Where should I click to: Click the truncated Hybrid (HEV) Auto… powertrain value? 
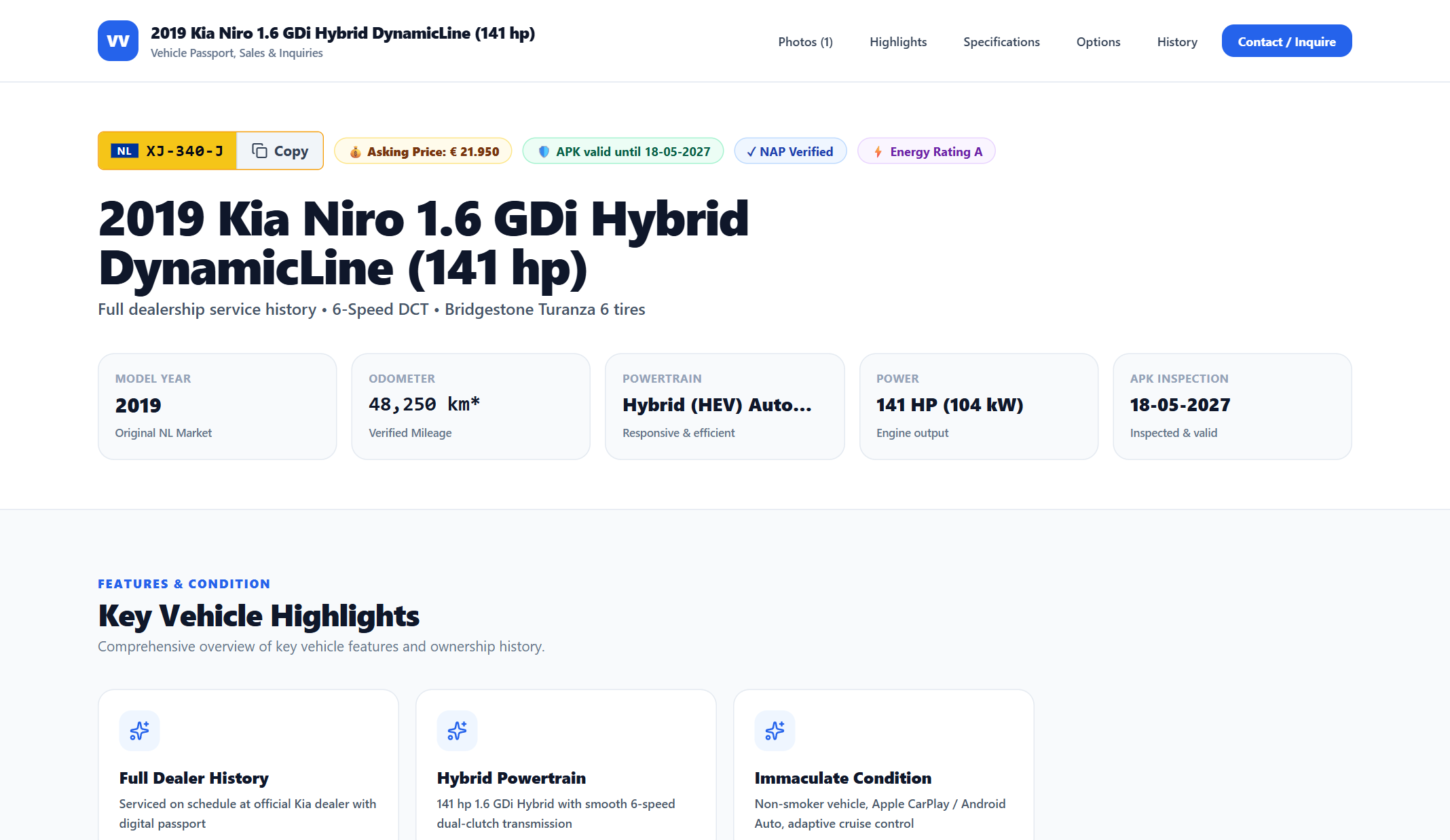coord(717,405)
